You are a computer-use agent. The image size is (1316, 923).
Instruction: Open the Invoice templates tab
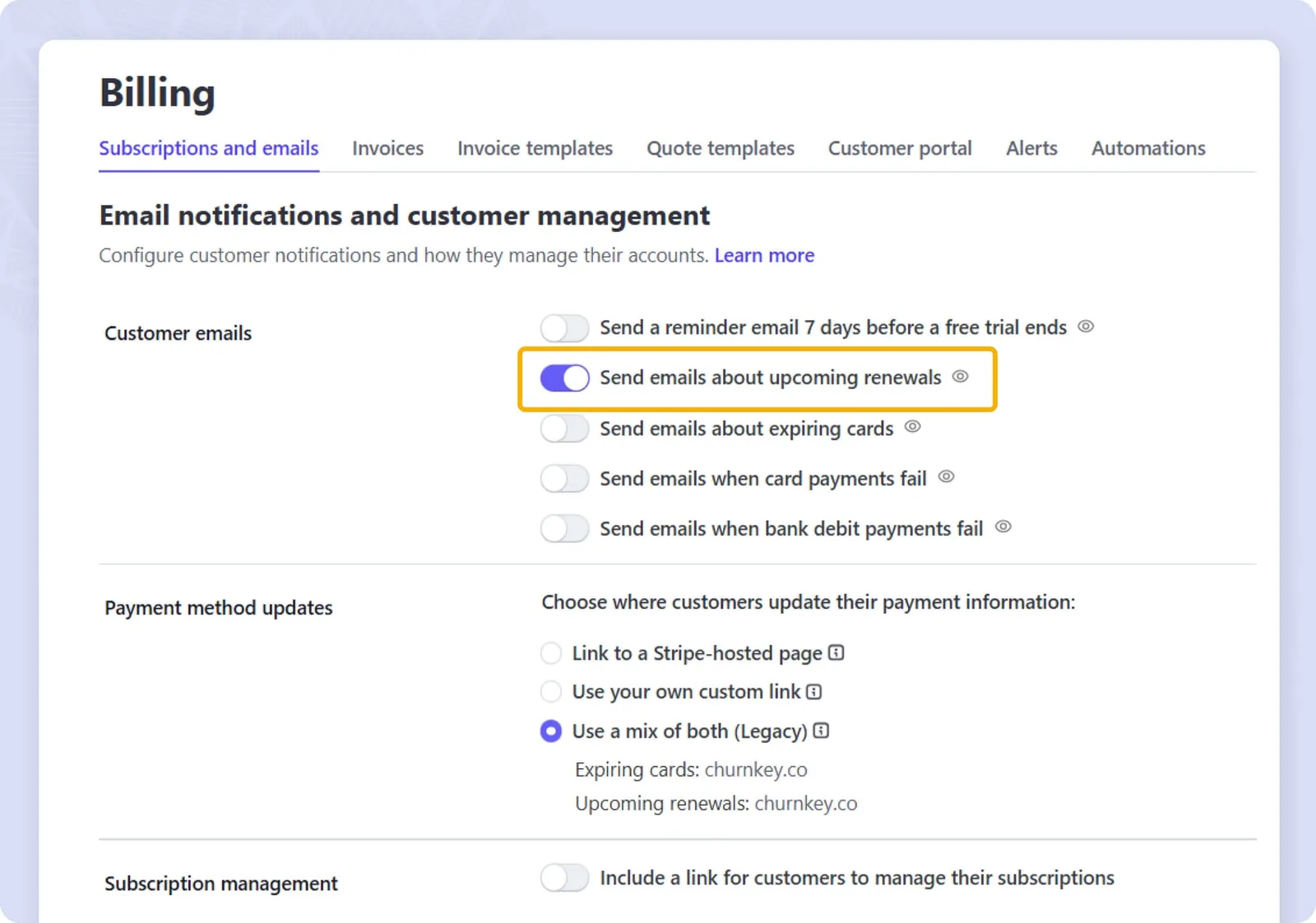535,148
